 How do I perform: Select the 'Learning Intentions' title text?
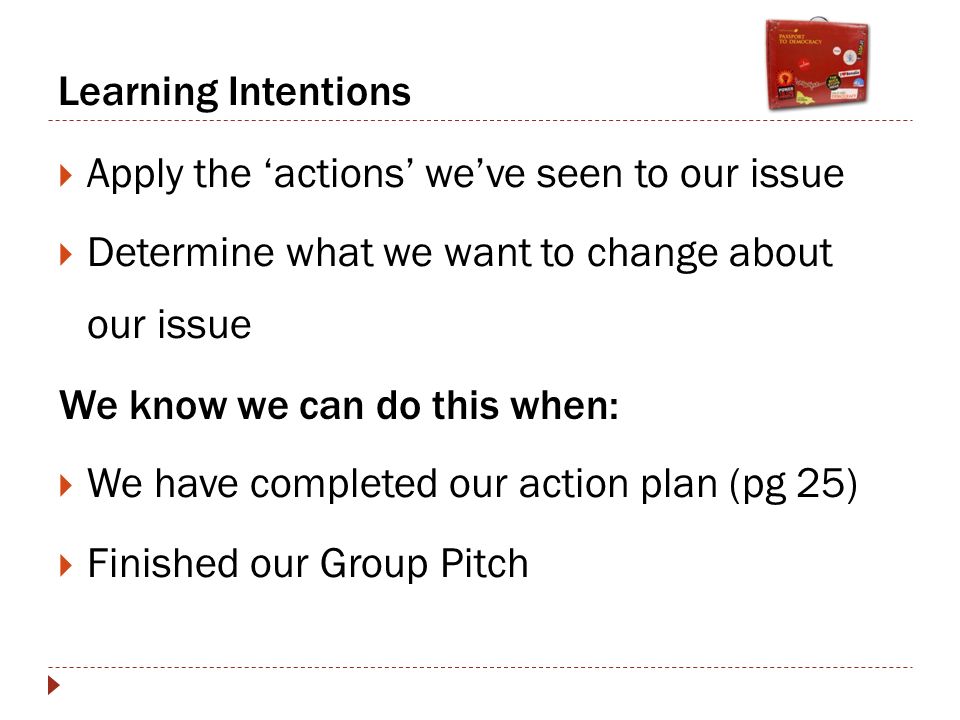pyautogui.click(x=234, y=92)
